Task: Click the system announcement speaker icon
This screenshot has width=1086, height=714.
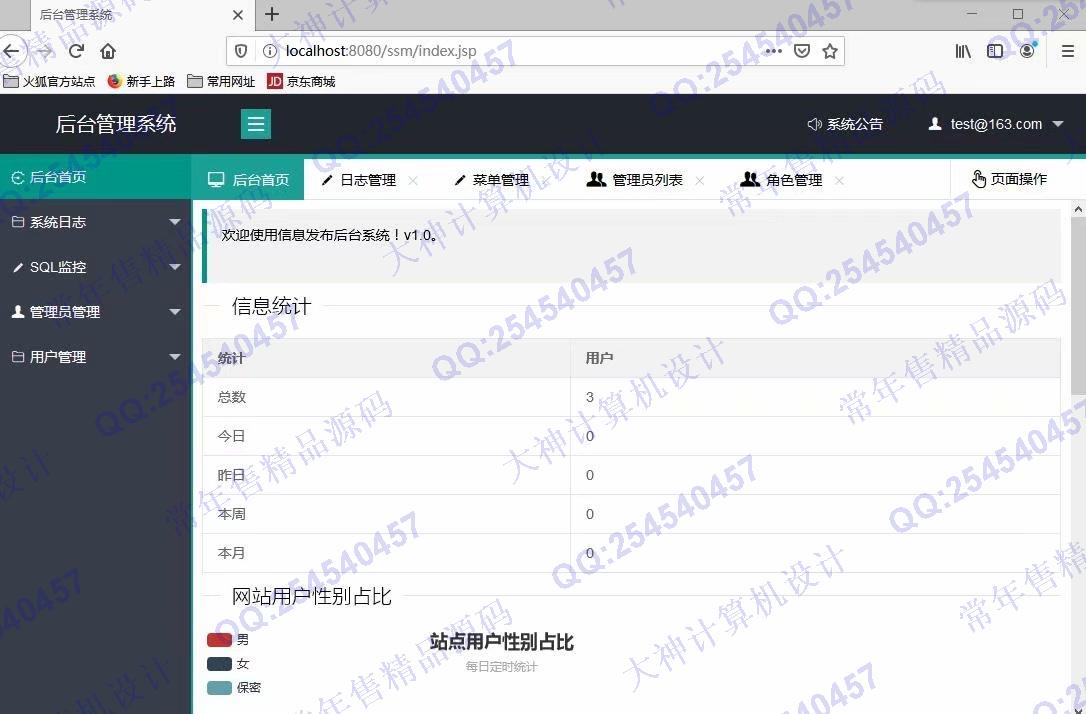Action: tap(814, 124)
